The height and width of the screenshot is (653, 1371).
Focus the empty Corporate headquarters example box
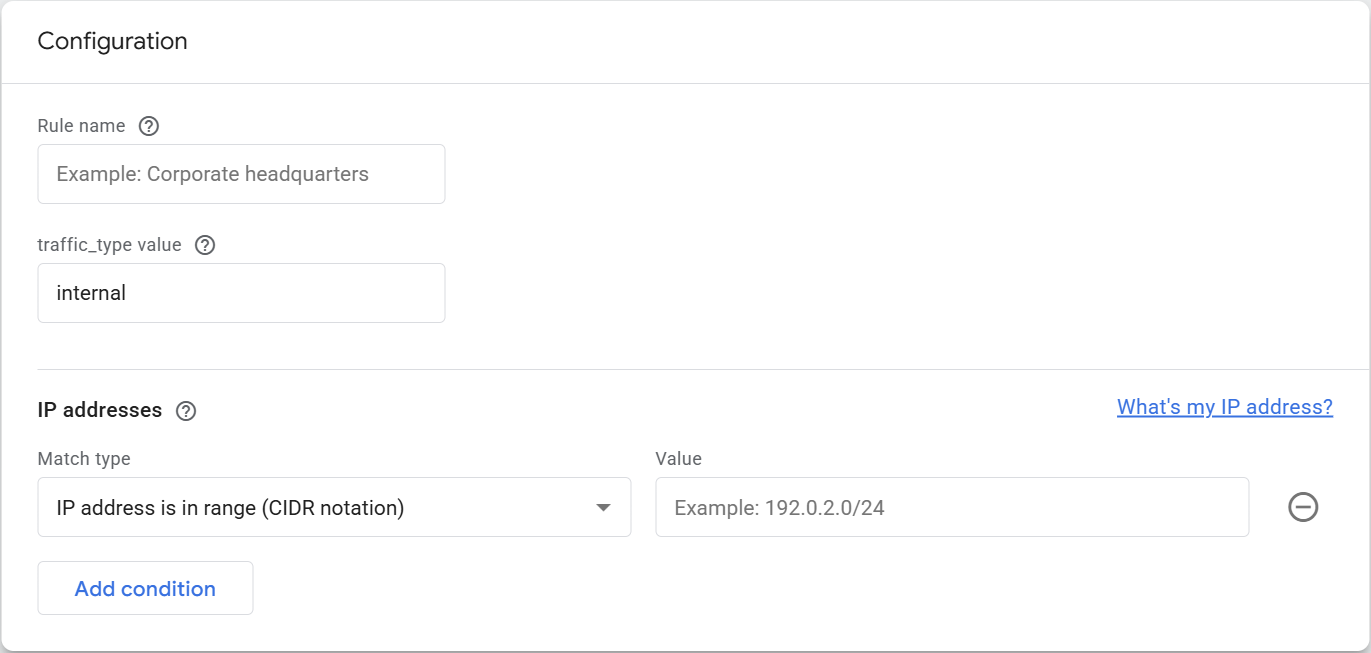point(240,173)
